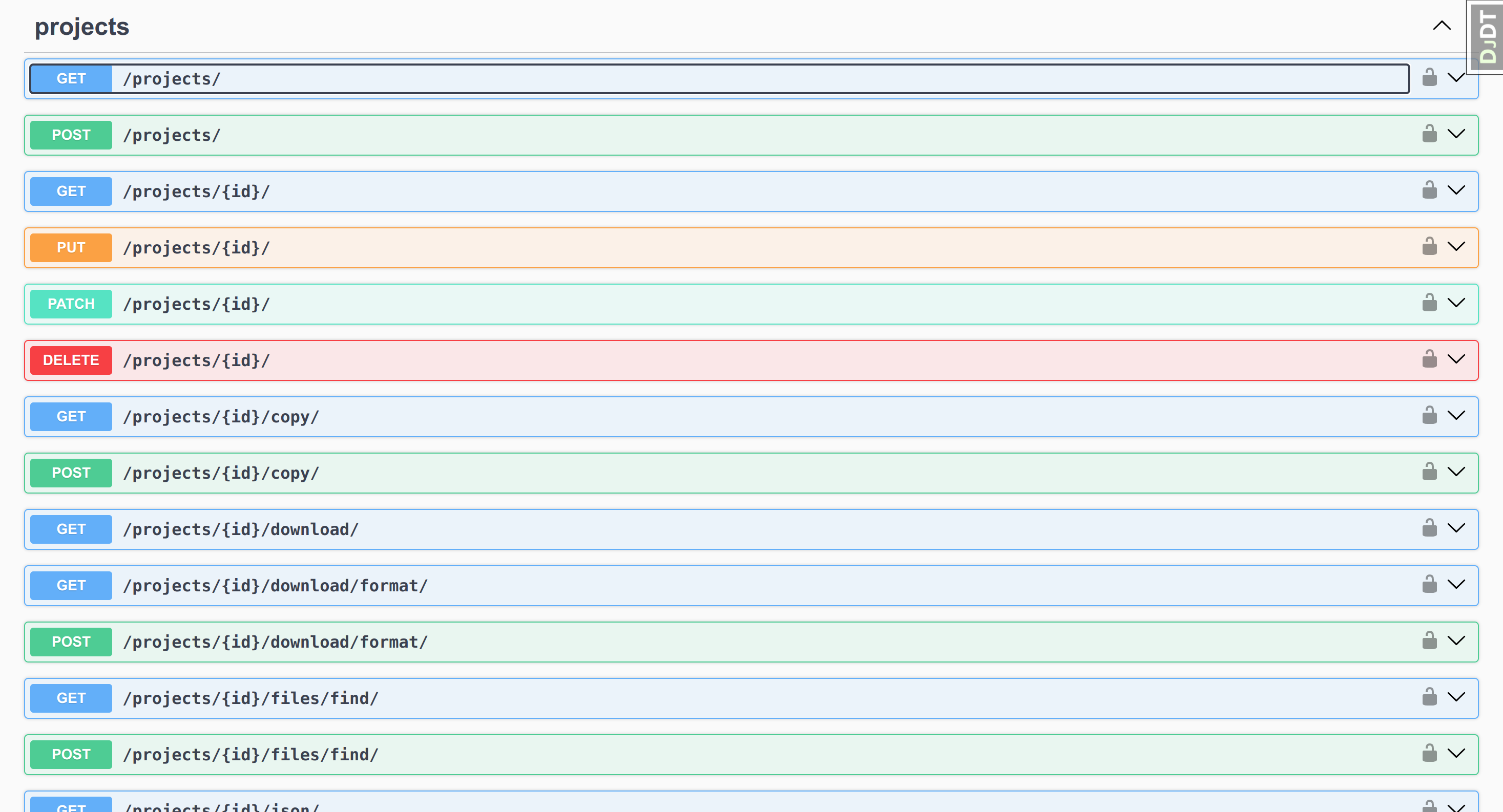Screen dimensions: 1503x812
Task: Click /projects/{id}/download/format/ path in POST row
Action: click(x=276, y=642)
